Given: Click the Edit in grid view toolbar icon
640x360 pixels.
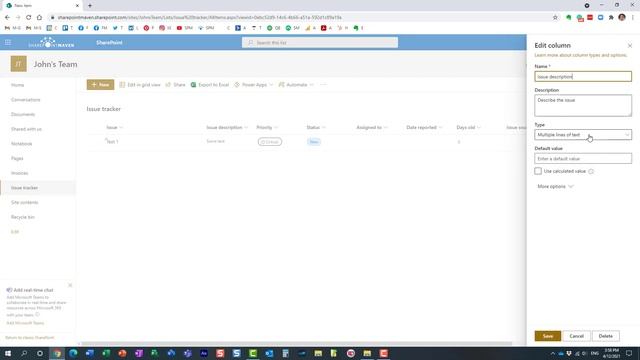Looking at the screenshot, I should (122, 84).
